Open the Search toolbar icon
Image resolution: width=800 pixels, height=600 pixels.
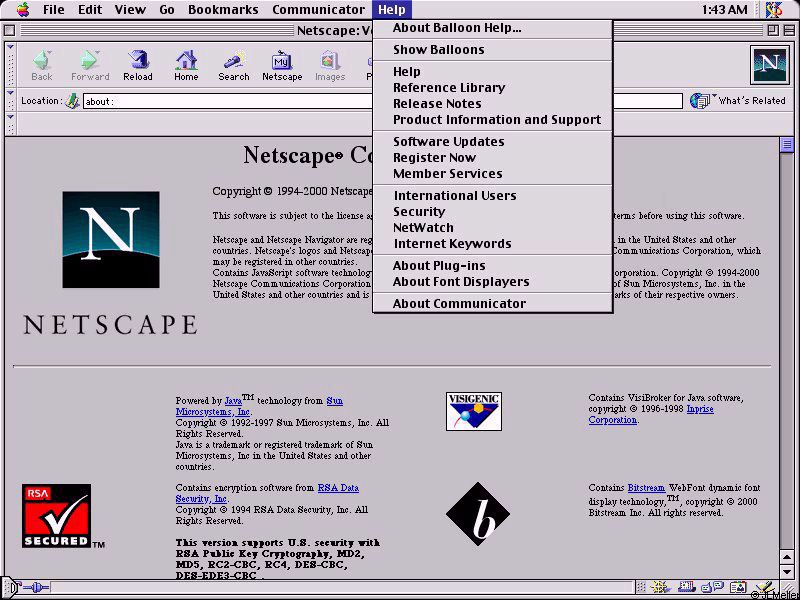tap(234, 61)
